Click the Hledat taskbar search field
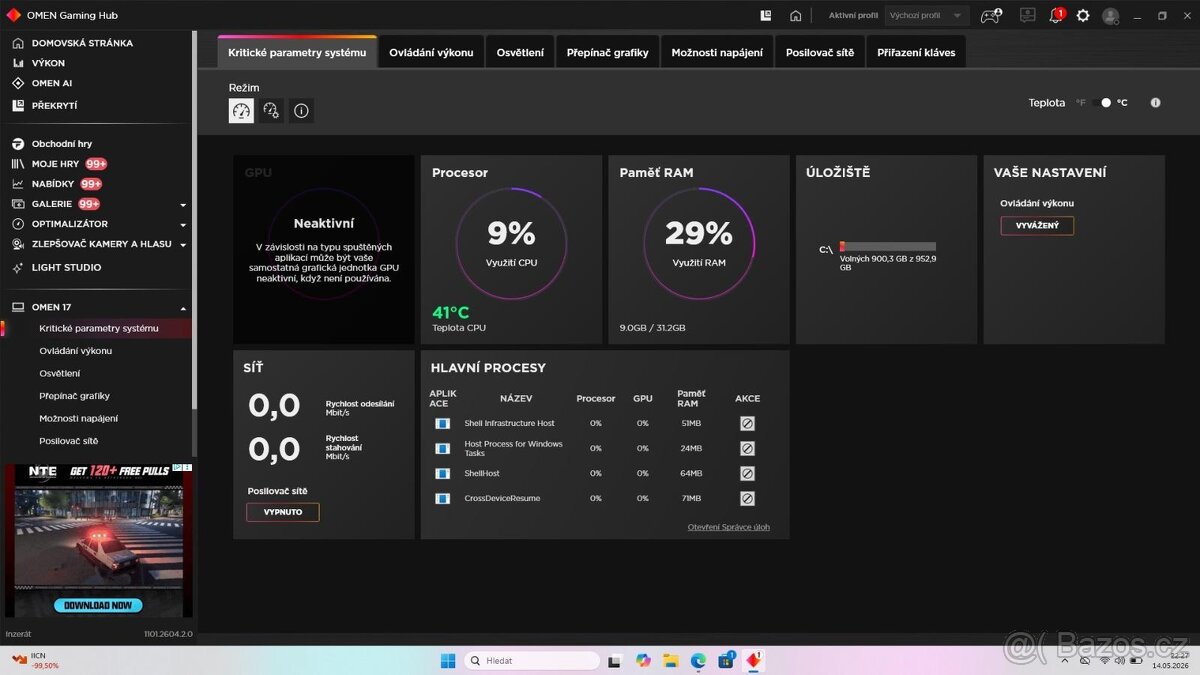 (532, 660)
